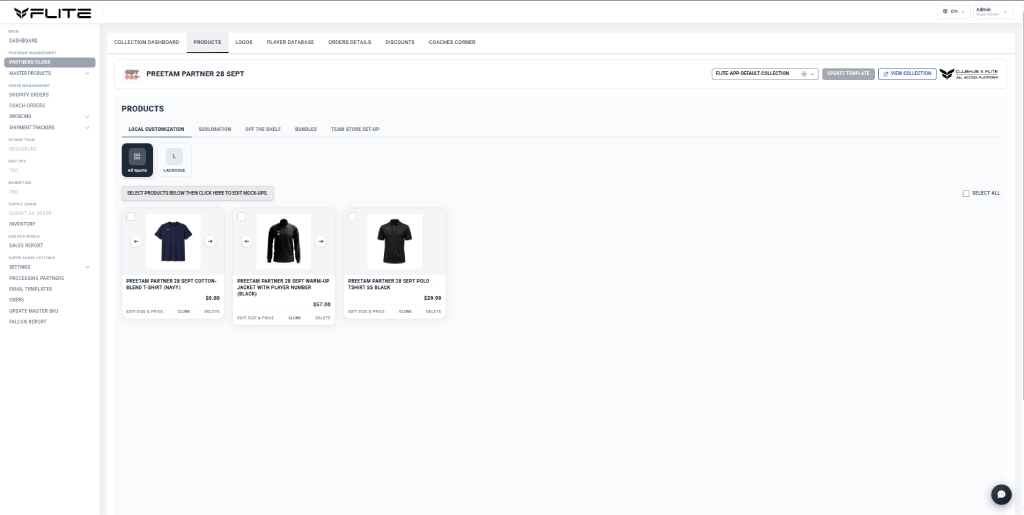Open Sales Report in sidebar
Image resolution: width=1024 pixels, height=515 pixels.
(26, 245)
